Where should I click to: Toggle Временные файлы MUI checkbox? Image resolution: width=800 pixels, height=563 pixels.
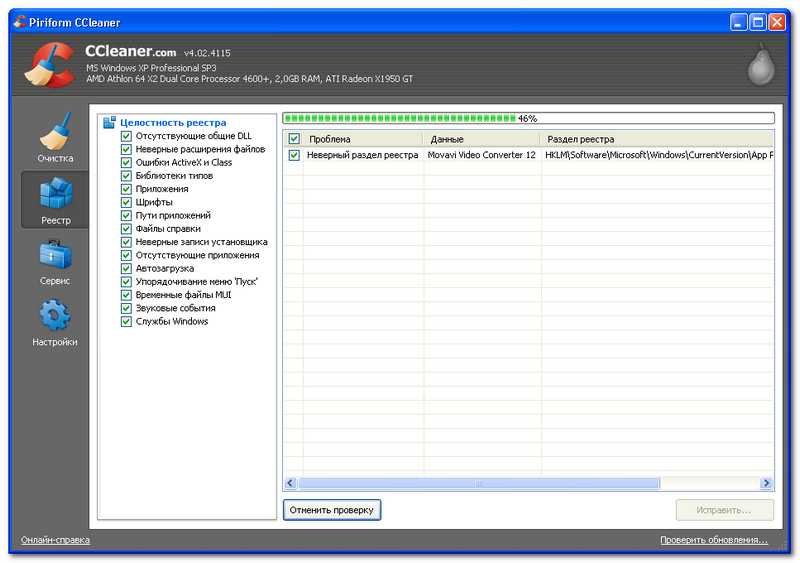(x=126, y=296)
